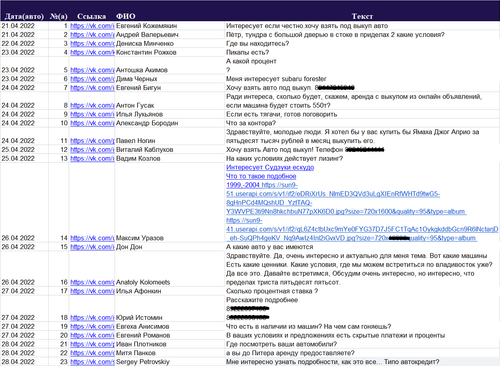This screenshot has width=500, height=366.
Task: Open the link starting '1999.-2004 https://sun9-'
Action: point(262,185)
